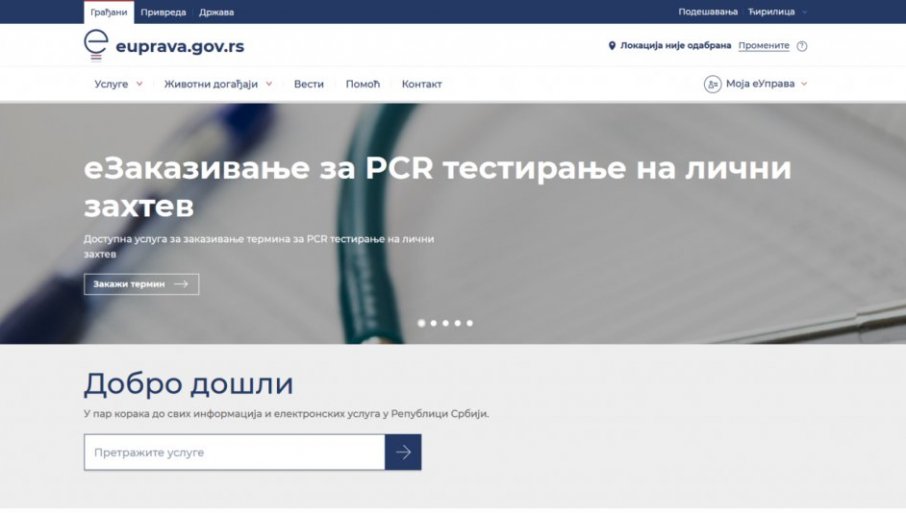Open the Вести menu item
Viewport: 906px width, 513px height.
308,84
